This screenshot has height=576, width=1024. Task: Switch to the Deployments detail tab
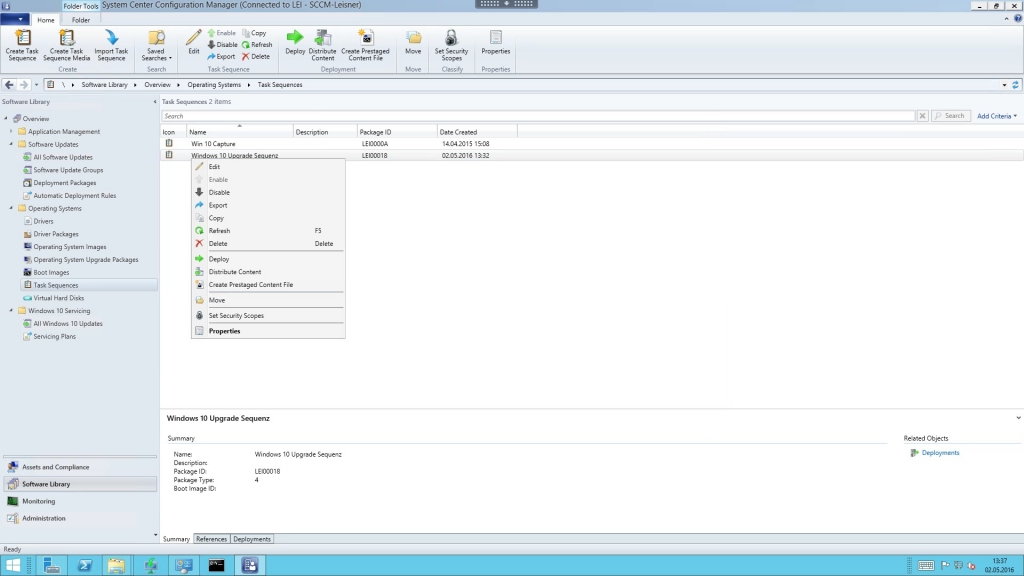[251, 539]
